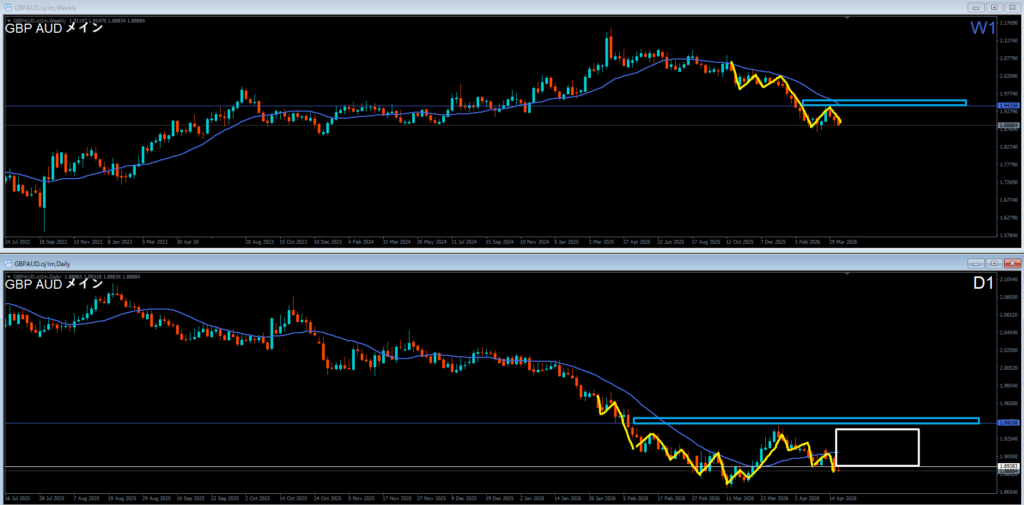Image resolution: width=1024 pixels, height=505 pixels.
Task: Click the 2.17690 price axis label in Weekly chart
Action: [x=1008, y=22]
